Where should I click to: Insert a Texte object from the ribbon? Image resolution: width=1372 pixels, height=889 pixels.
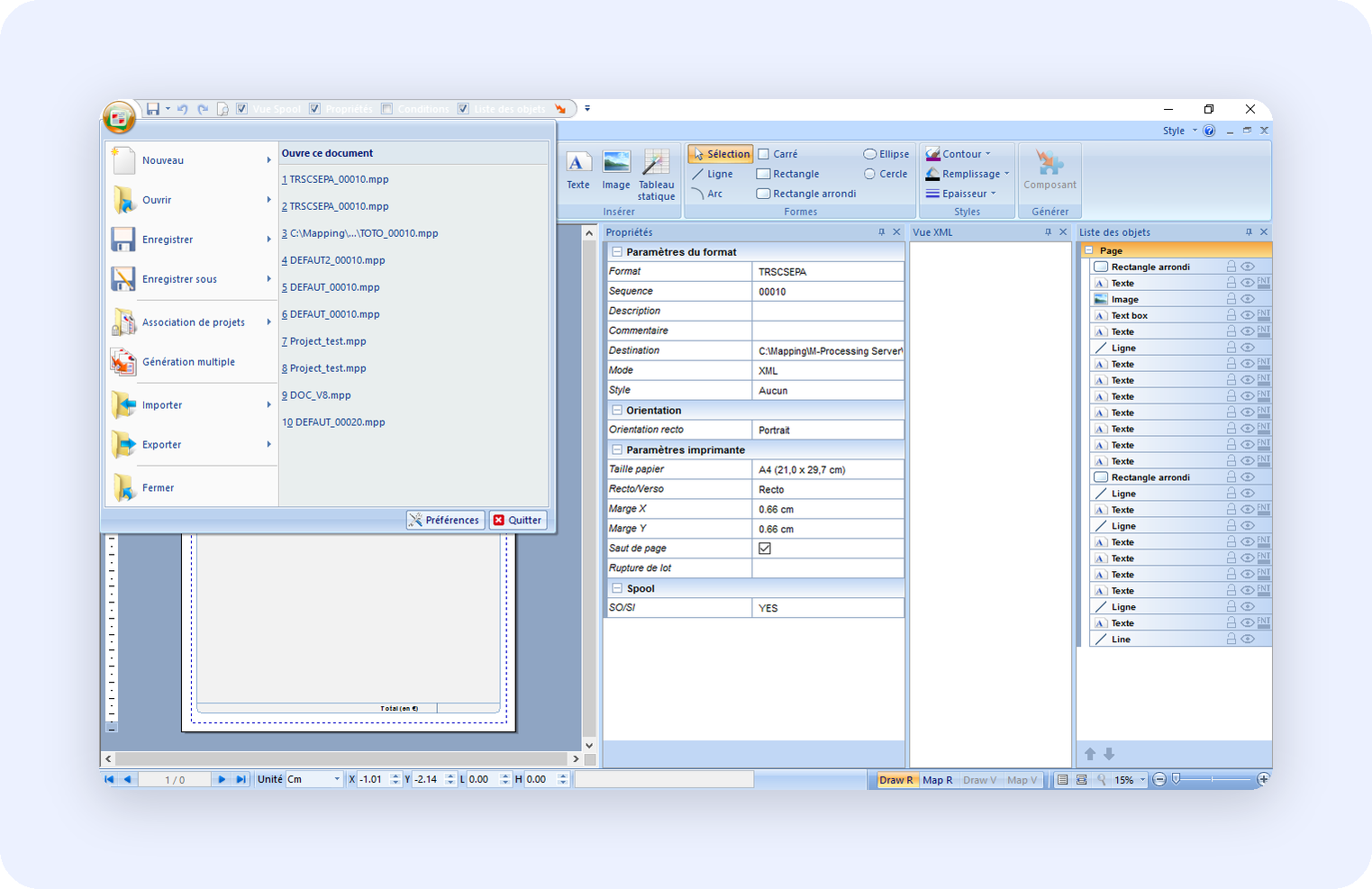point(577,171)
